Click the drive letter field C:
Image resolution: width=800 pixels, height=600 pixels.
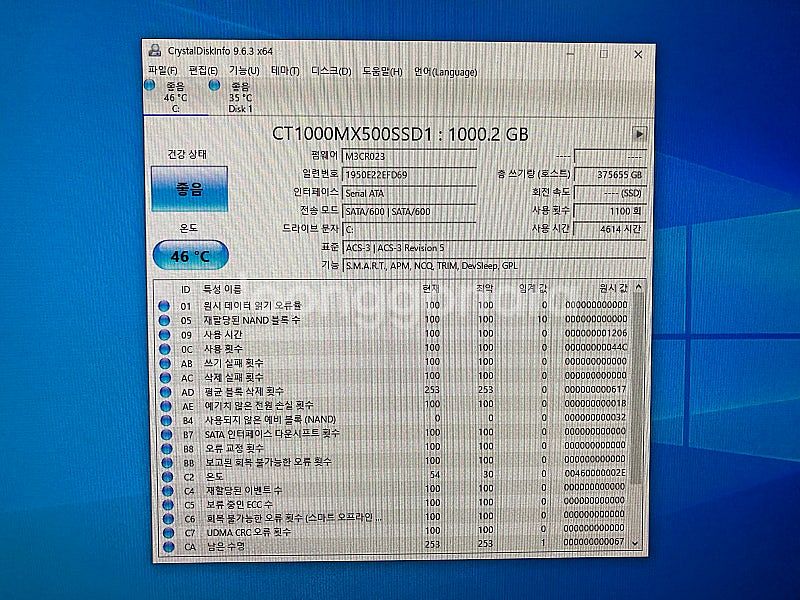409,230
